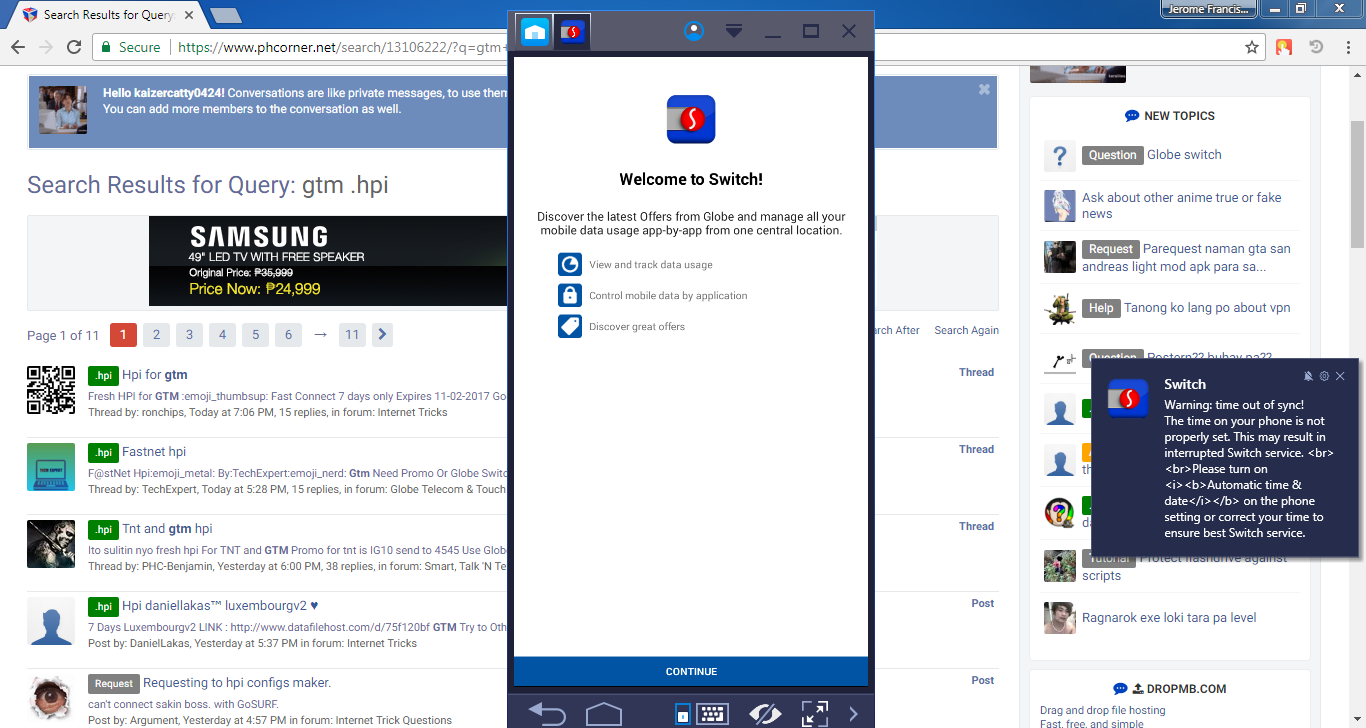Screen dimensions: 1366x728
Task: Click the PHC-Benjamin avatar thumbnail
Action: [51, 544]
